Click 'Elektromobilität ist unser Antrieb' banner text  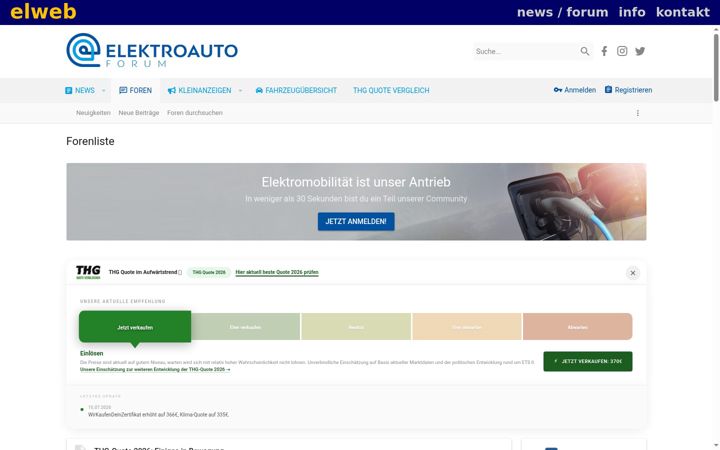coord(356,182)
